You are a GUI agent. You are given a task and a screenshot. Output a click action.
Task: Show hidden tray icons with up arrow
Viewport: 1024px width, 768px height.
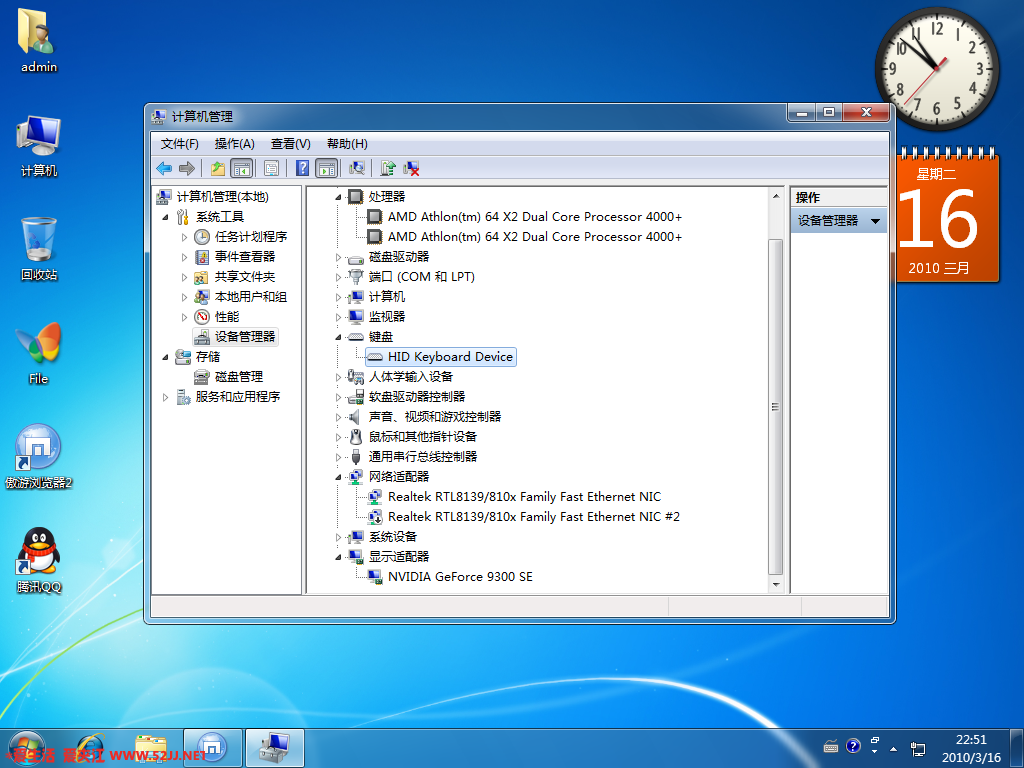click(x=893, y=748)
